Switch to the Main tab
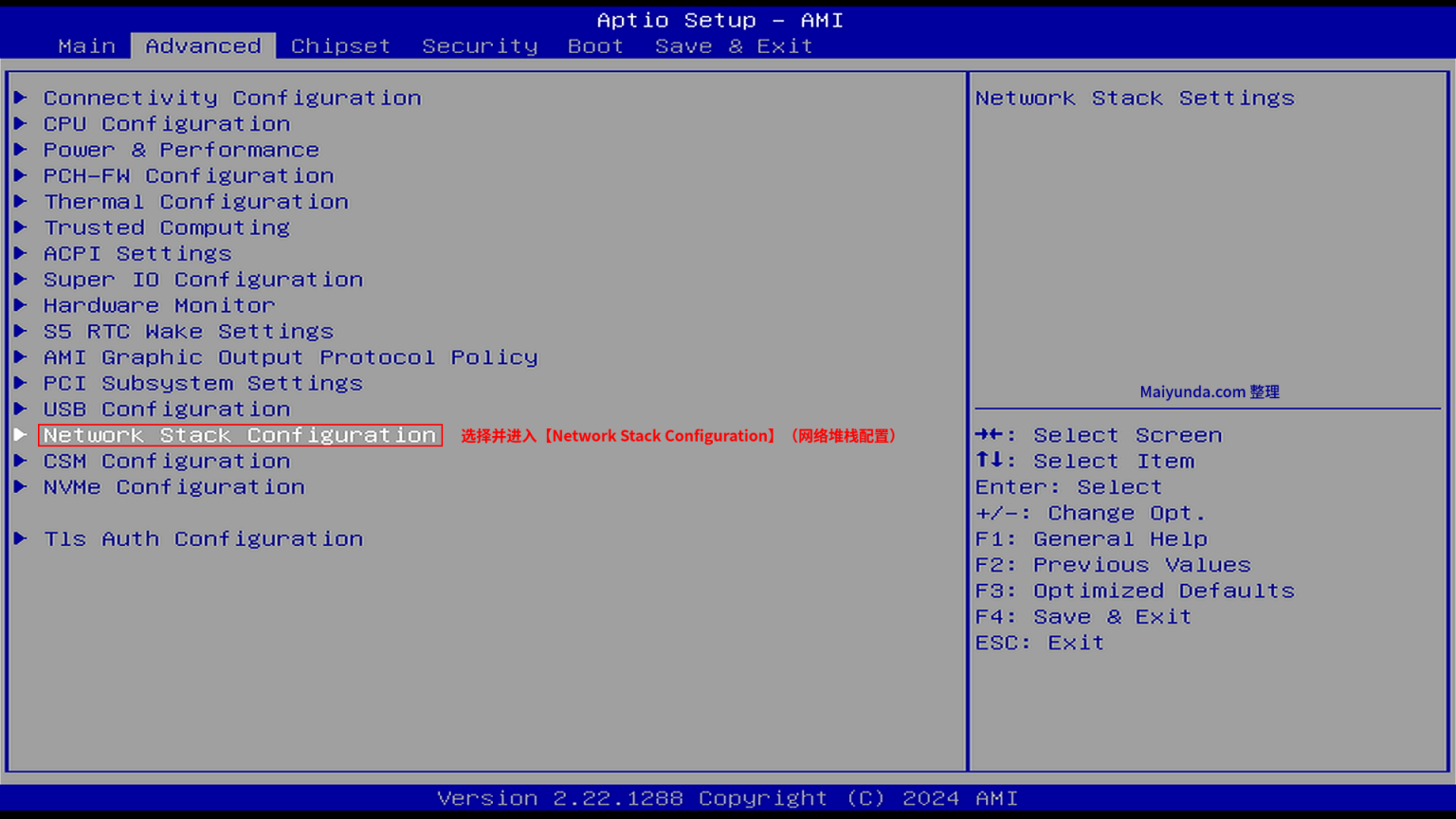The height and width of the screenshot is (819, 1456). [x=86, y=45]
